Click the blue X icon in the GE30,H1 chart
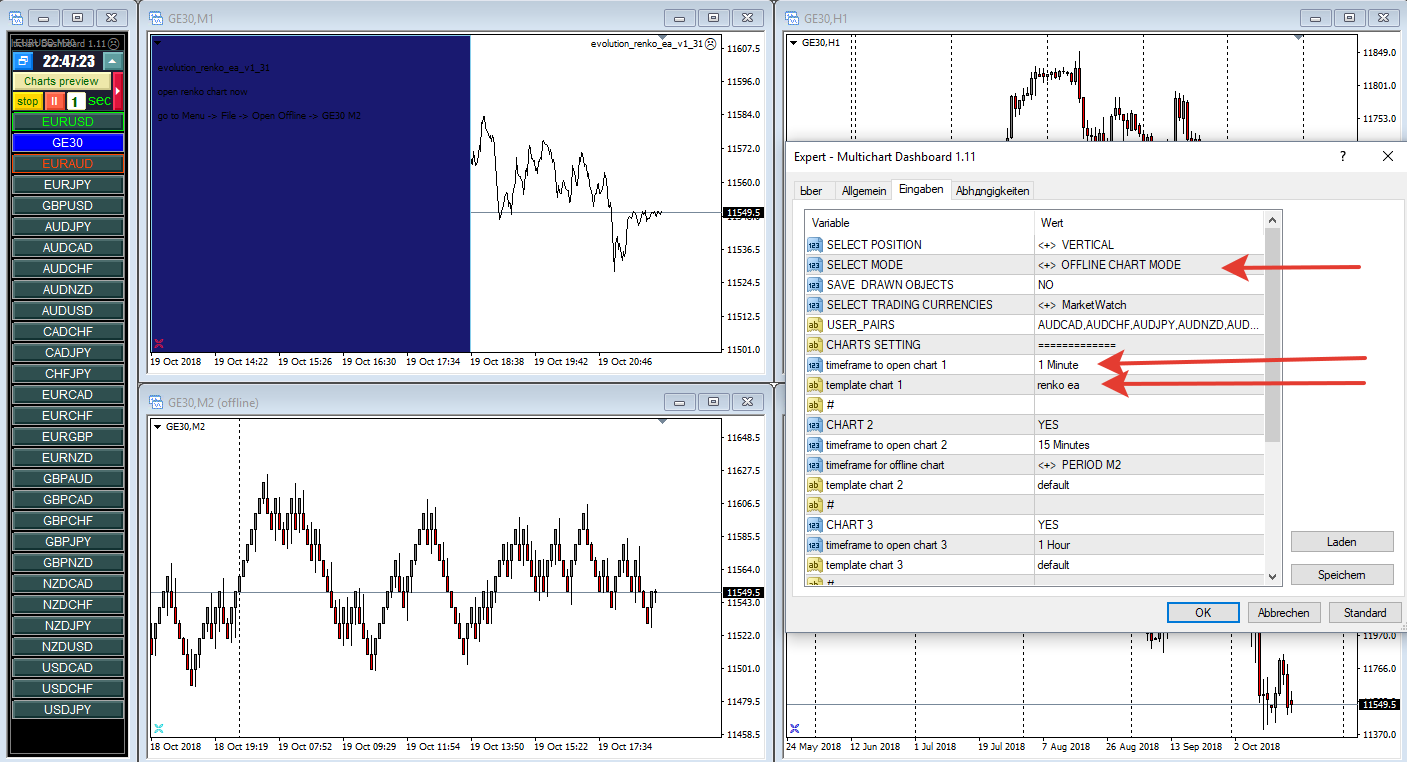The height and width of the screenshot is (762, 1407). tap(794, 727)
